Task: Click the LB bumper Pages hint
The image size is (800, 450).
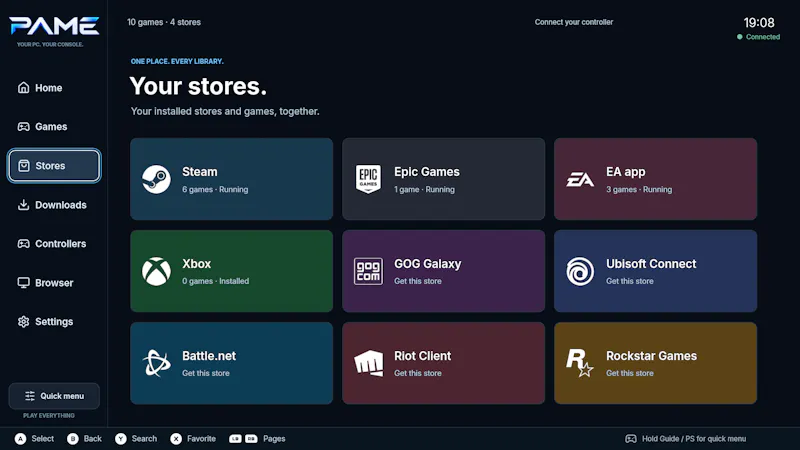Action: pyautogui.click(x=235, y=439)
